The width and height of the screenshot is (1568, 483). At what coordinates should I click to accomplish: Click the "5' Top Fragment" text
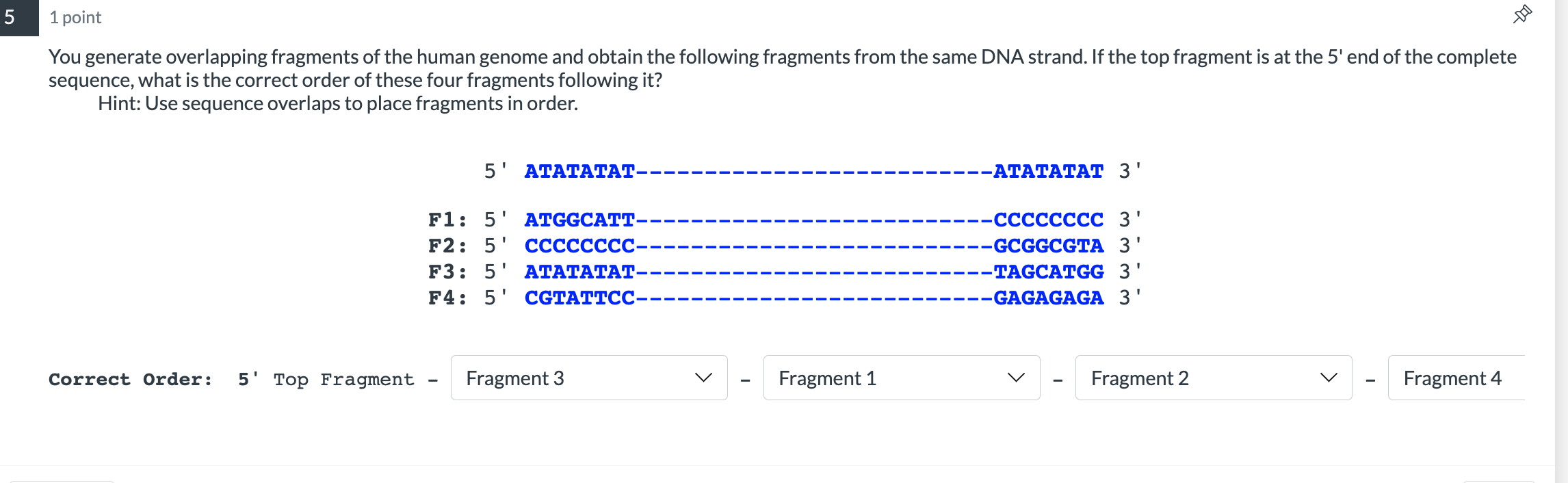coord(326,380)
